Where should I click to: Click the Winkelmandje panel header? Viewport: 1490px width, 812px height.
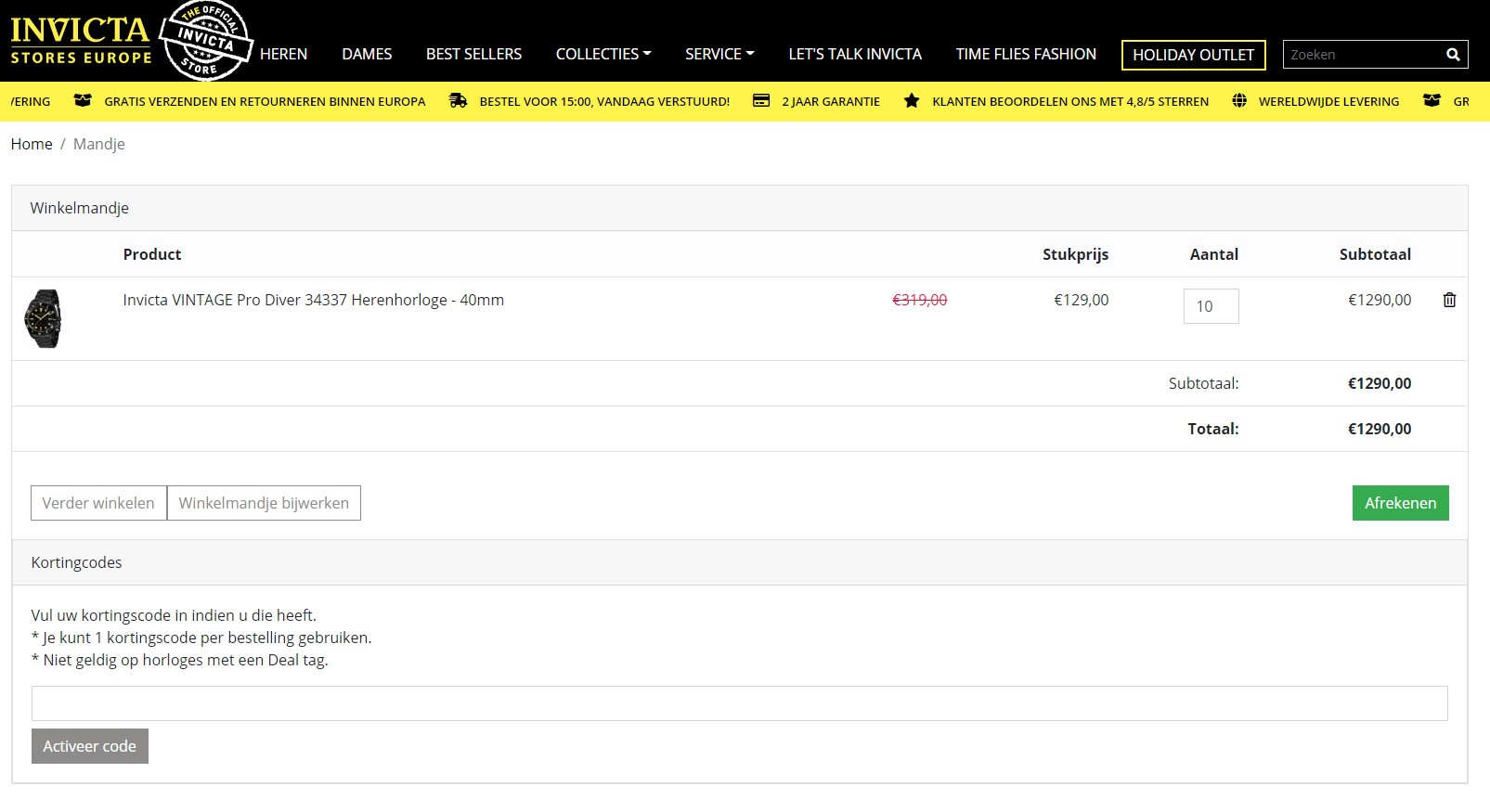740,208
